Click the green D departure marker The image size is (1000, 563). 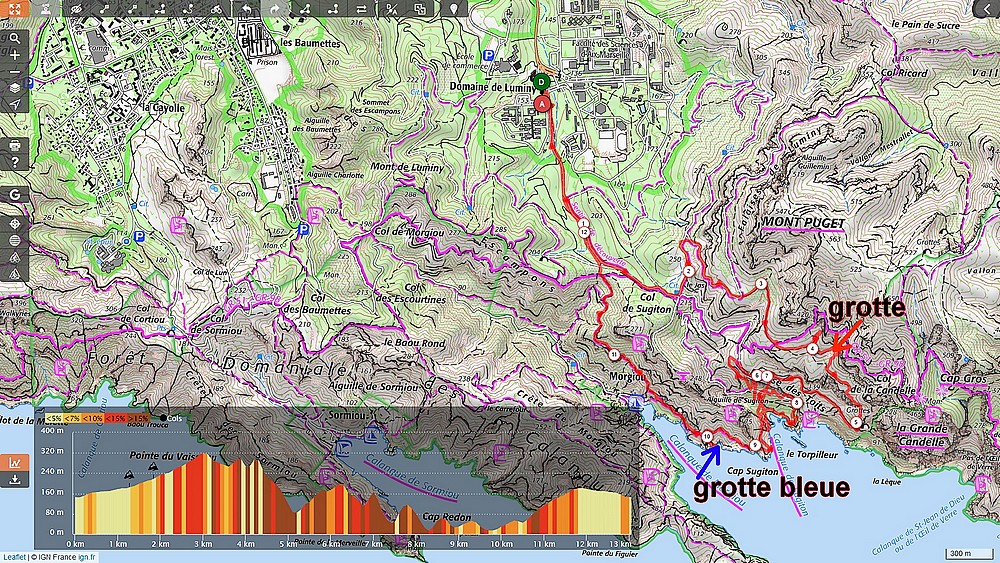tap(541, 82)
